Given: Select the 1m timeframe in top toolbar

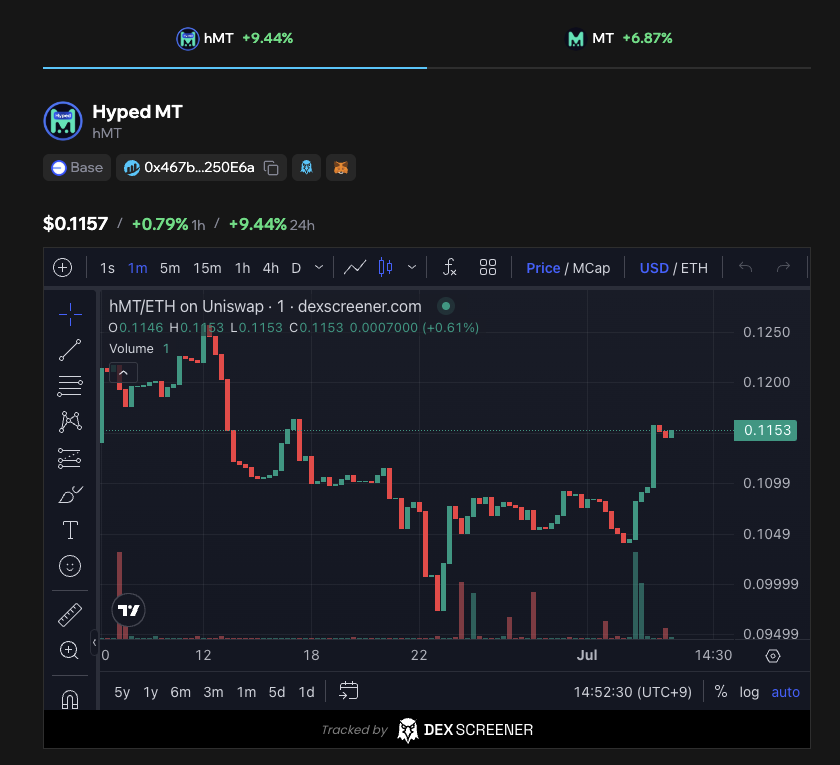Looking at the screenshot, I should (138, 268).
